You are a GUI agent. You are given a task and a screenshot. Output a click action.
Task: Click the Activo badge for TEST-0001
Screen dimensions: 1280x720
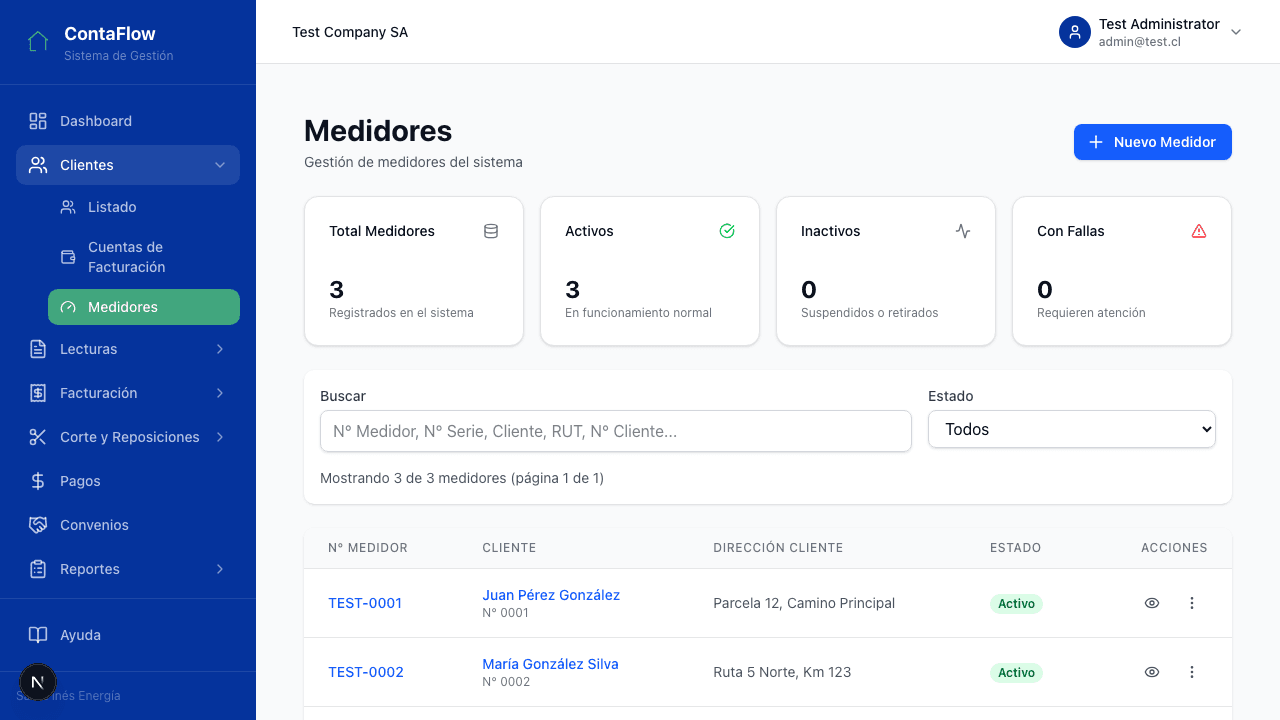(x=1016, y=603)
